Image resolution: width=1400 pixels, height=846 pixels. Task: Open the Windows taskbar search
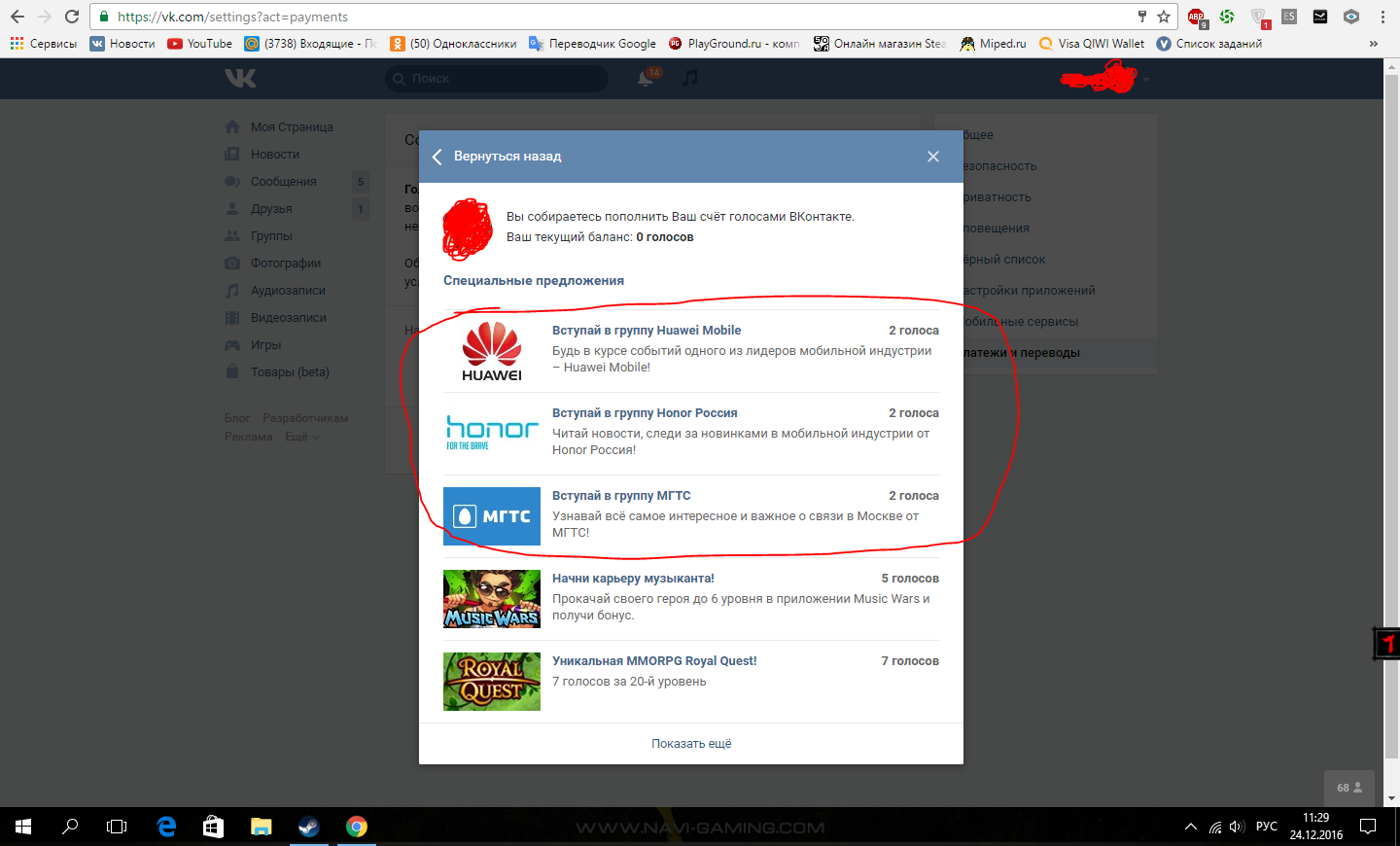70,827
